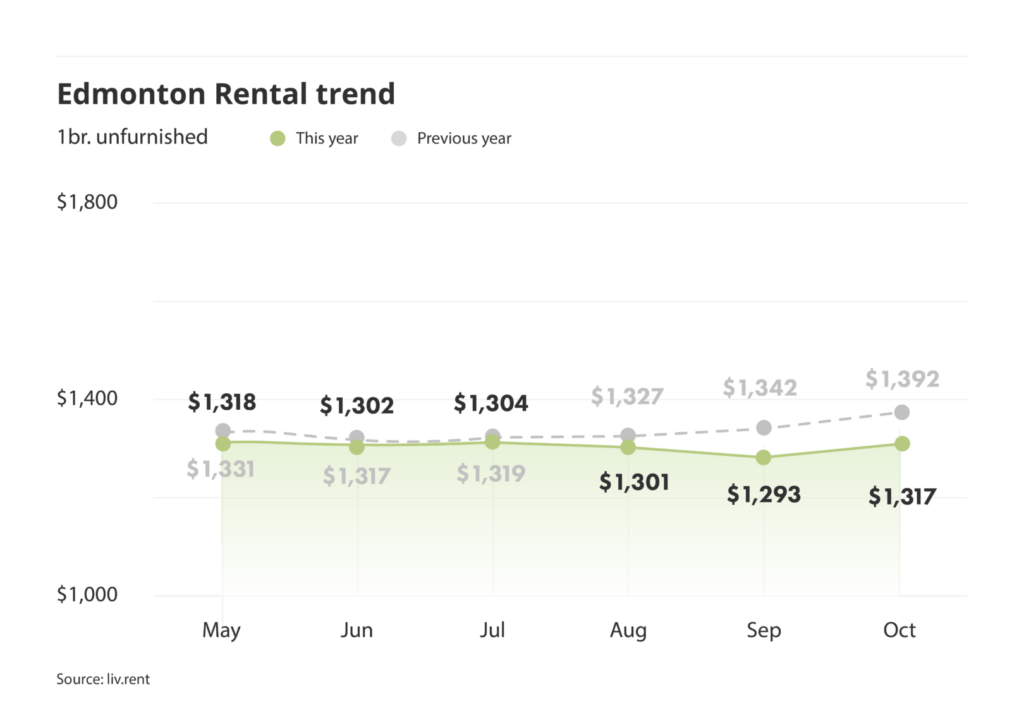Viewport: 1024px width, 717px height.
Task: Click the green This year legend dot
Action: pyautogui.click(x=278, y=138)
